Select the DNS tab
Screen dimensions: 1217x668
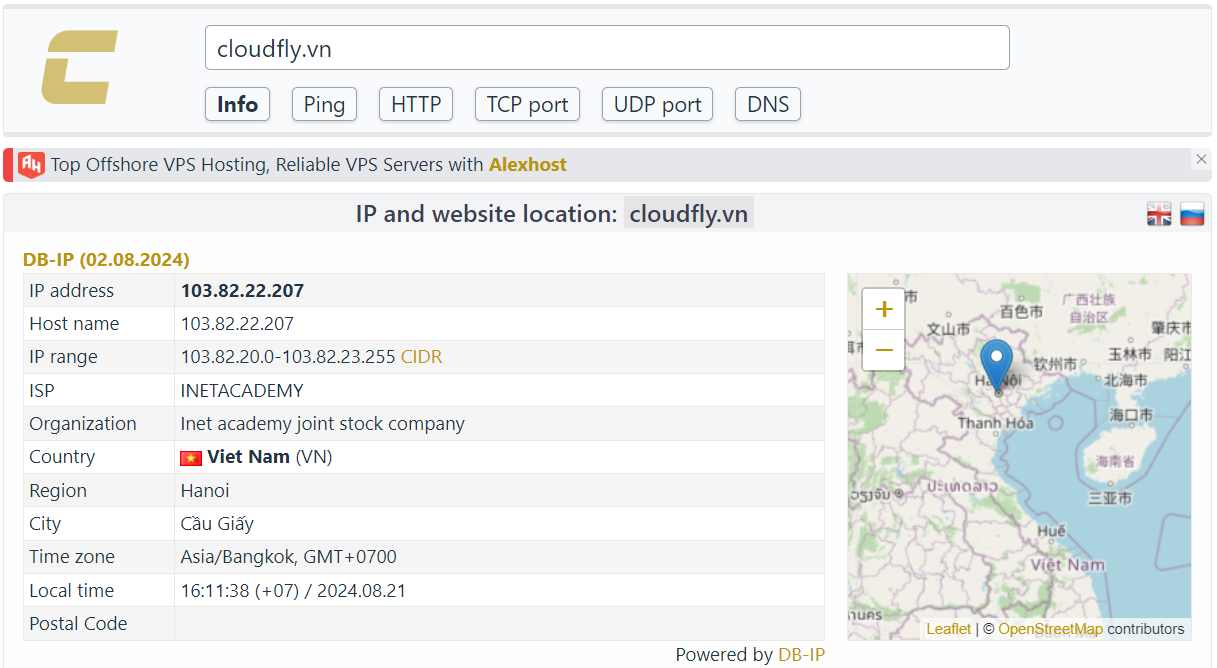coord(768,104)
